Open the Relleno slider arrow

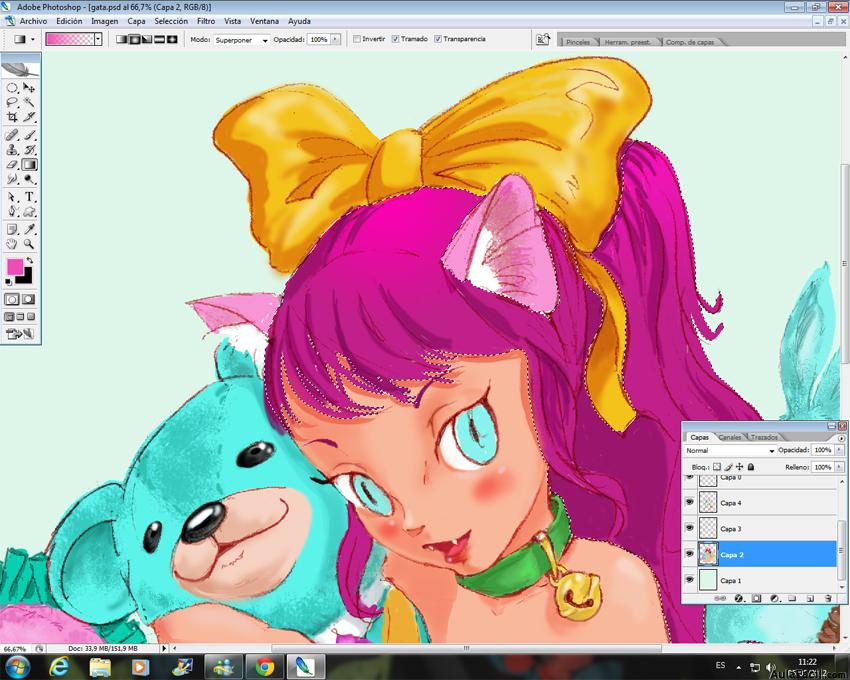tap(839, 467)
